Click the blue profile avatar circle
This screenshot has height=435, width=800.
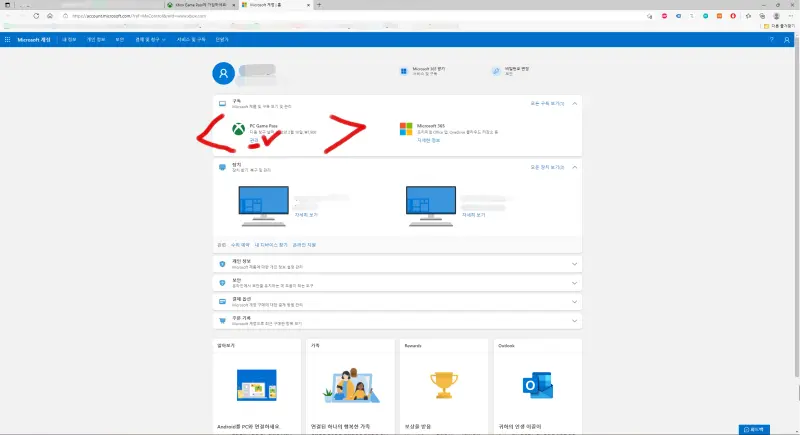(x=223, y=73)
